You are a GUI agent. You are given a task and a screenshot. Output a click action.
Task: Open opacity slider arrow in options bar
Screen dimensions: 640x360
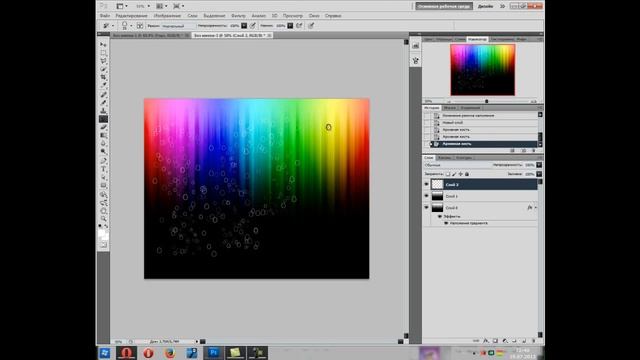pyautogui.click(x=244, y=26)
